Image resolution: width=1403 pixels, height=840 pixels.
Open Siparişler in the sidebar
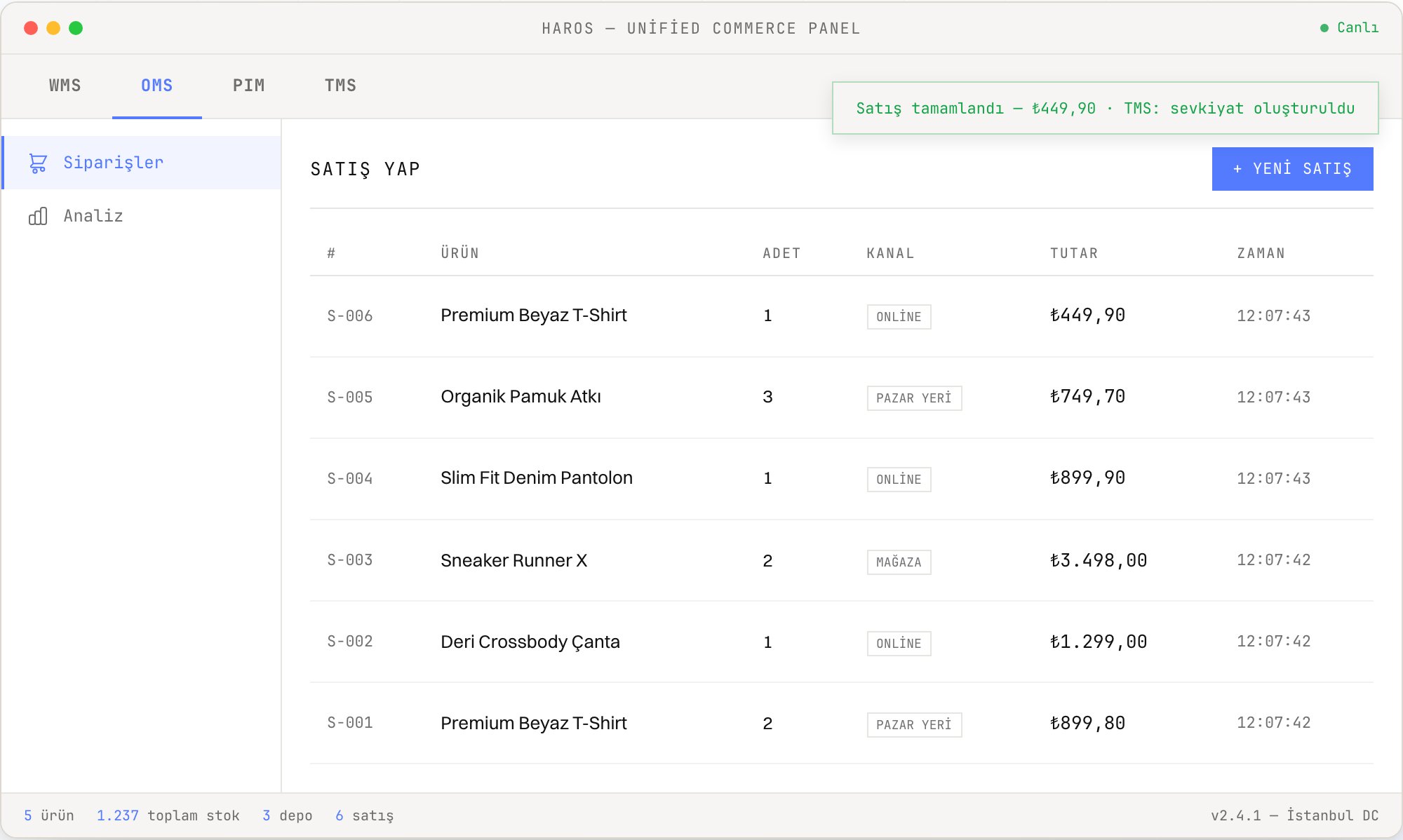coord(142,163)
